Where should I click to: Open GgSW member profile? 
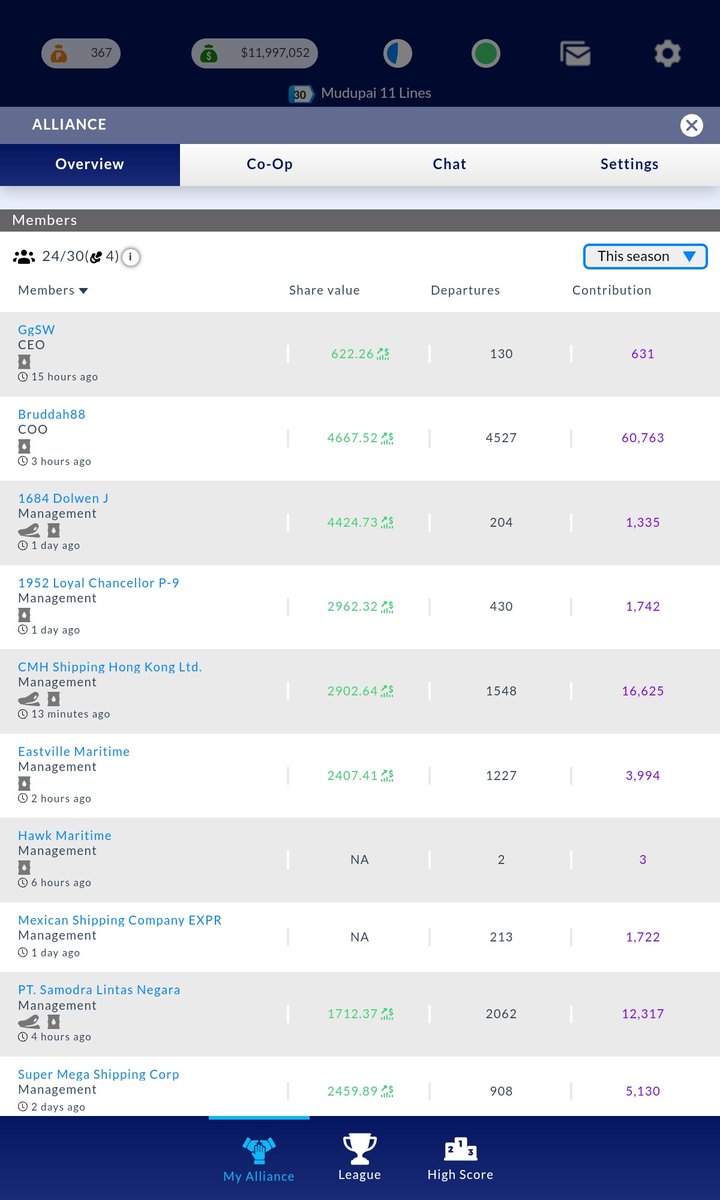37,329
